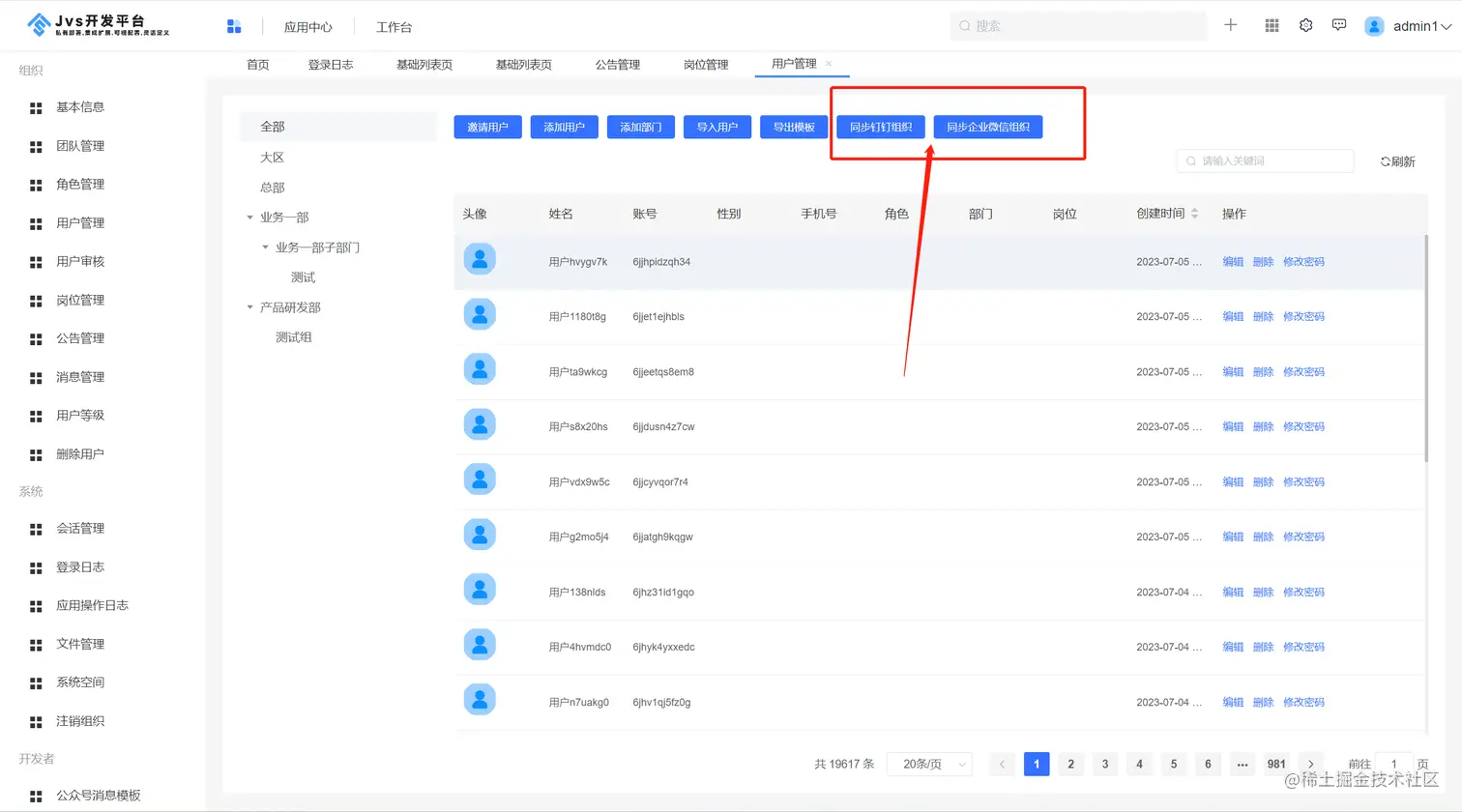
Task: Focus the 请输入关键词 search field
Action: click(x=1265, y=160)
